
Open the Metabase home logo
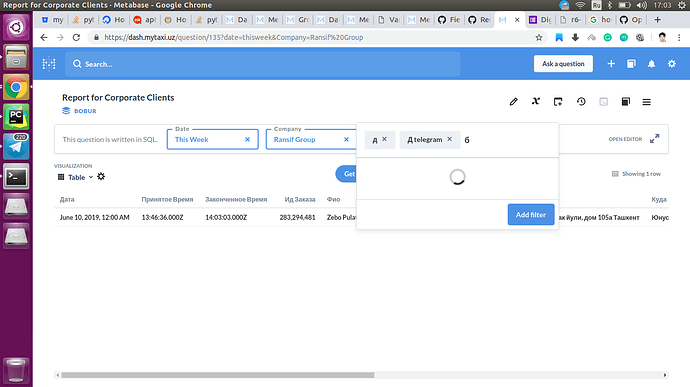49,64
